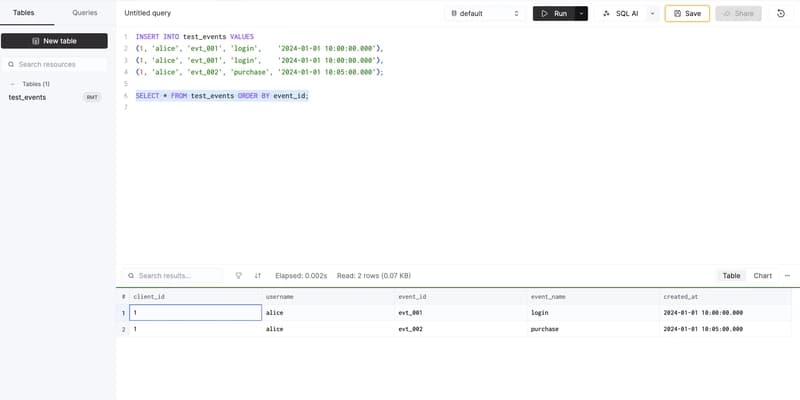Collapse results panel with minus icon
This screenshot has width=800, height=400.
click(787, 276)
